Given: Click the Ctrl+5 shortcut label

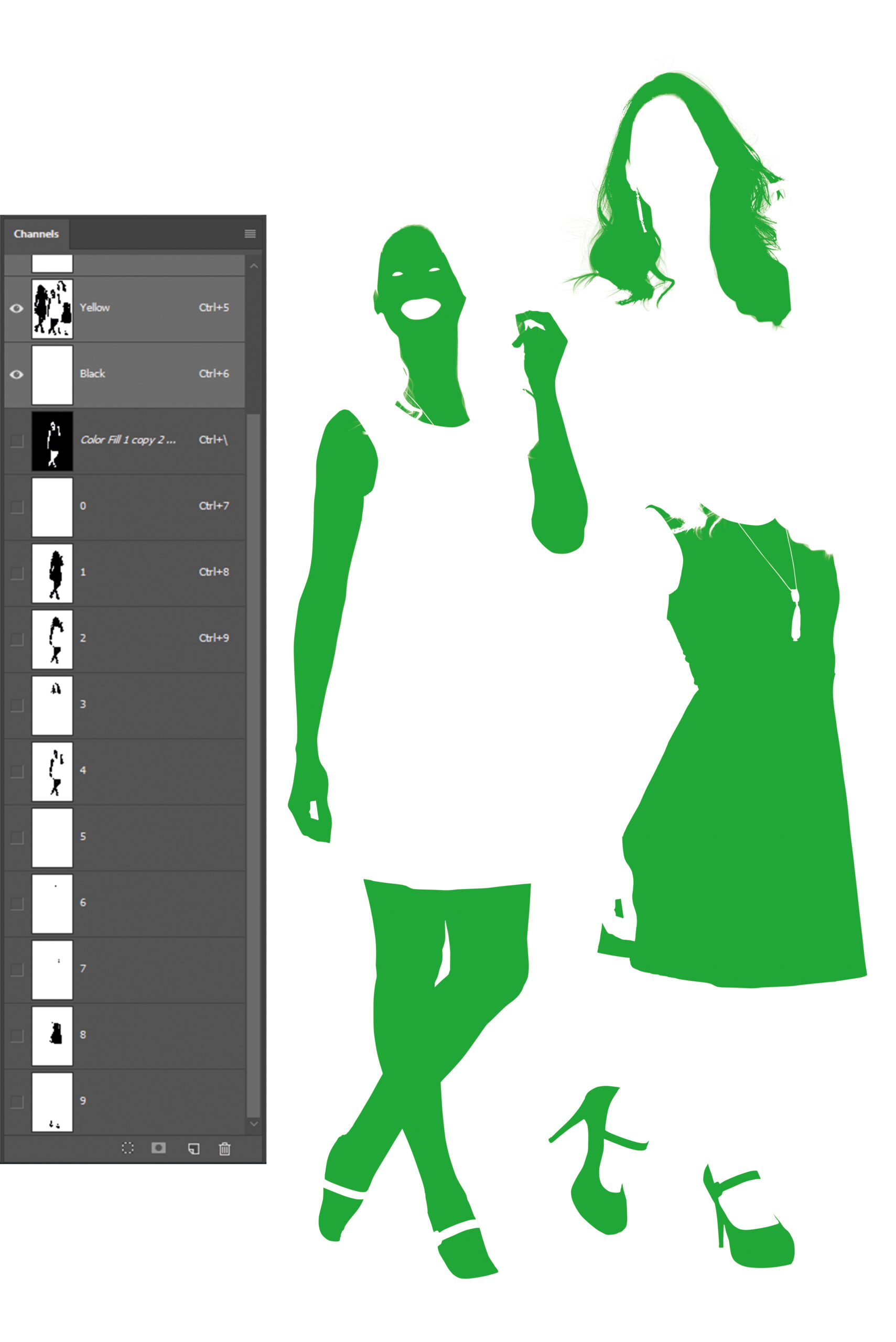Looking at the screenshot, I should point(214,307).
